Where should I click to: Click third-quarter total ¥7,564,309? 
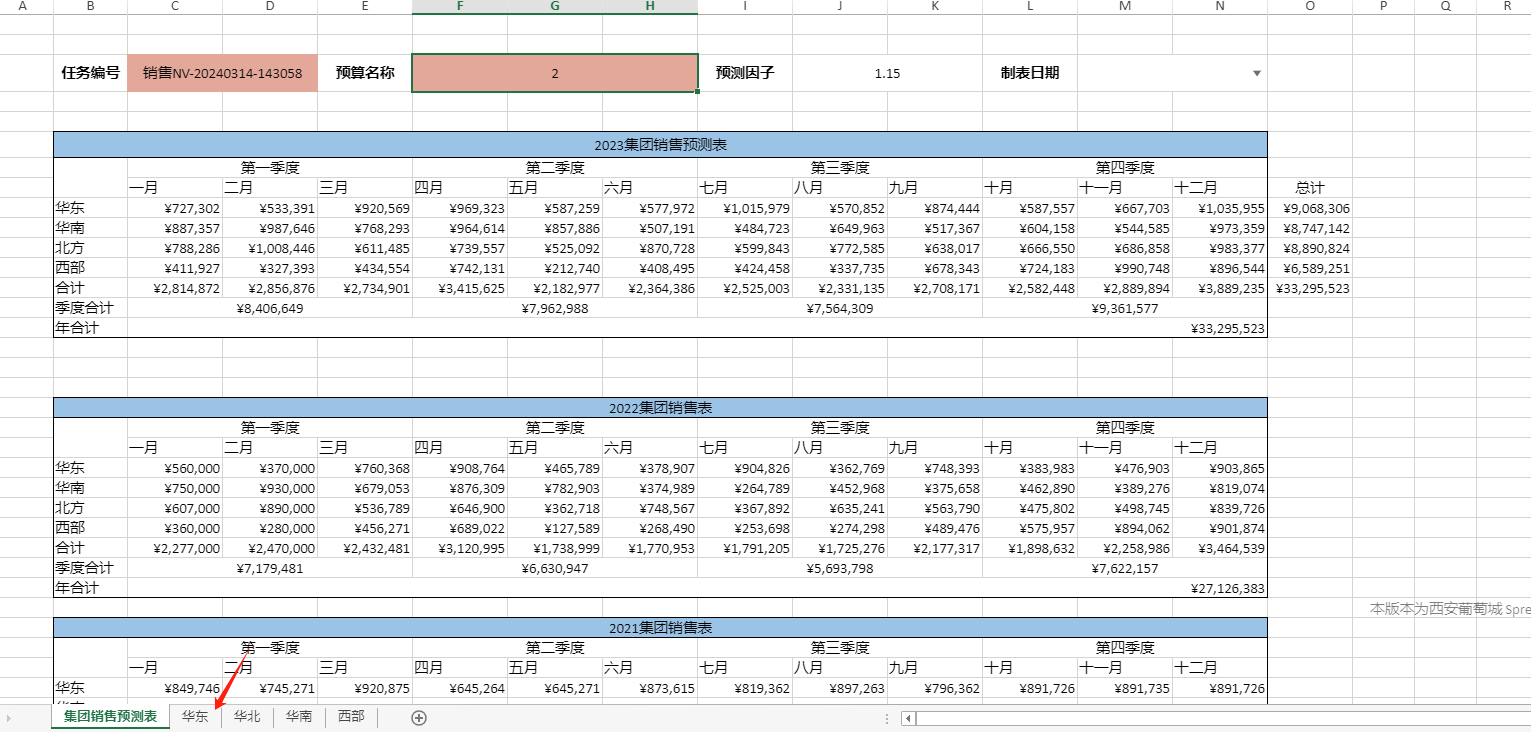(x=840, y=309)
